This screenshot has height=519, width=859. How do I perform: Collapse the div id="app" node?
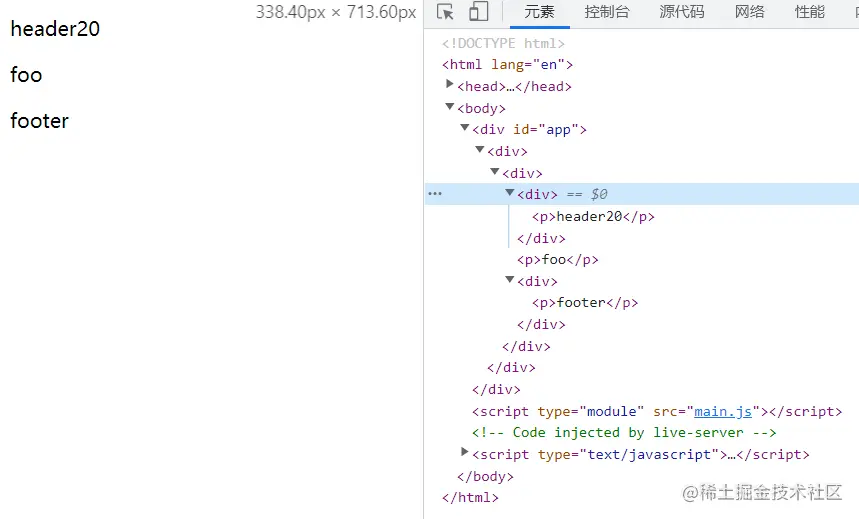(x=465, y=127)
